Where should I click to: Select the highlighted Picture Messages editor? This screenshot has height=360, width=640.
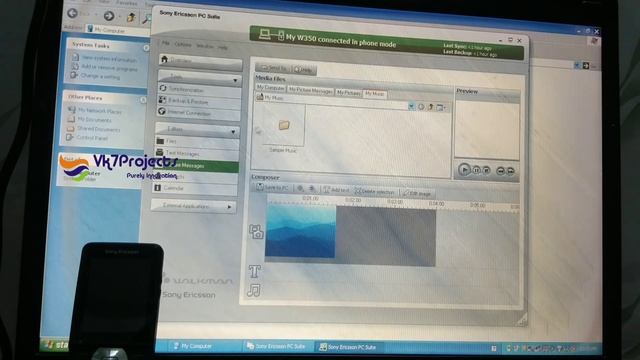tap(196, 165)
